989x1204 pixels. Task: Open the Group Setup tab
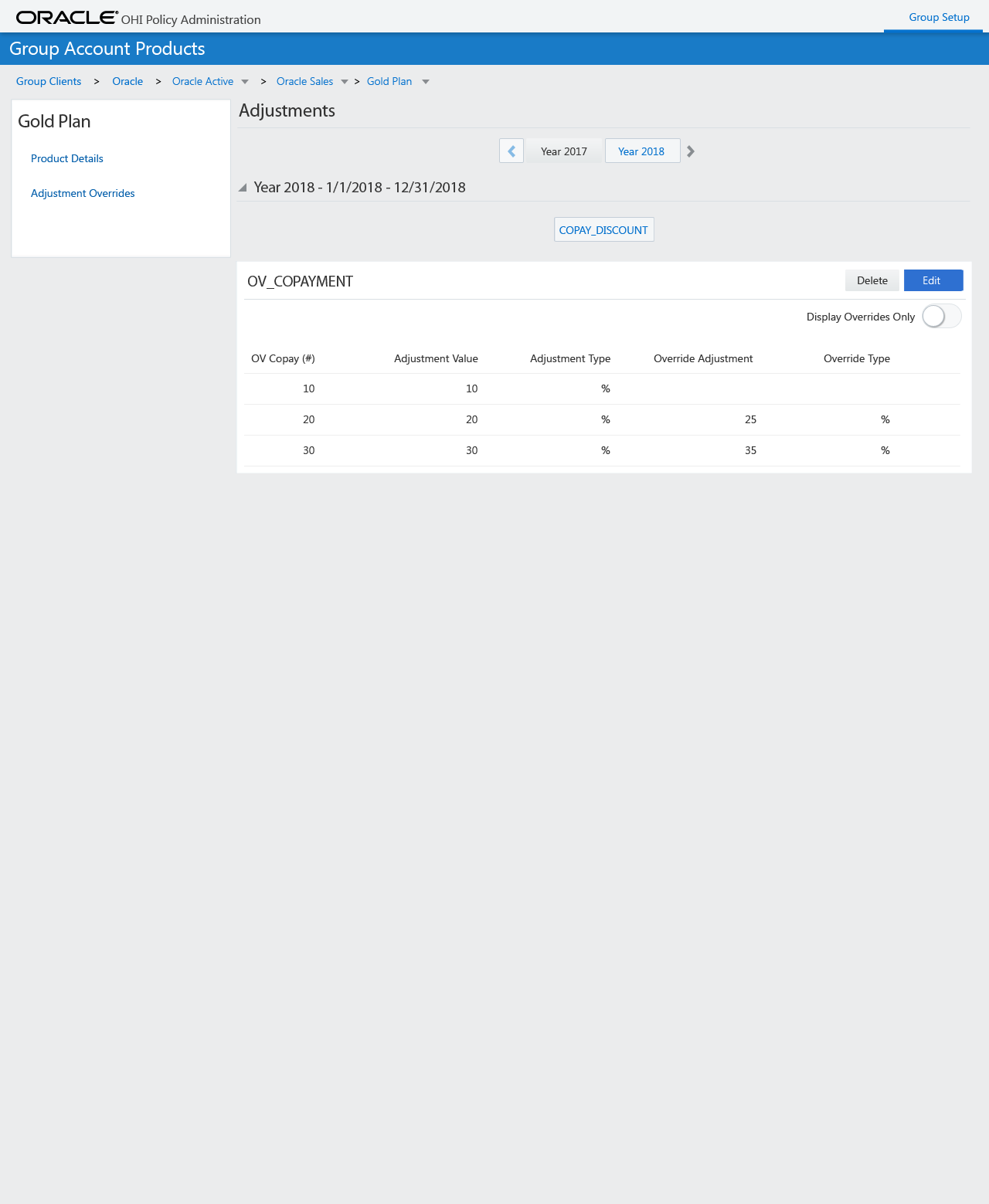(939, 17)
